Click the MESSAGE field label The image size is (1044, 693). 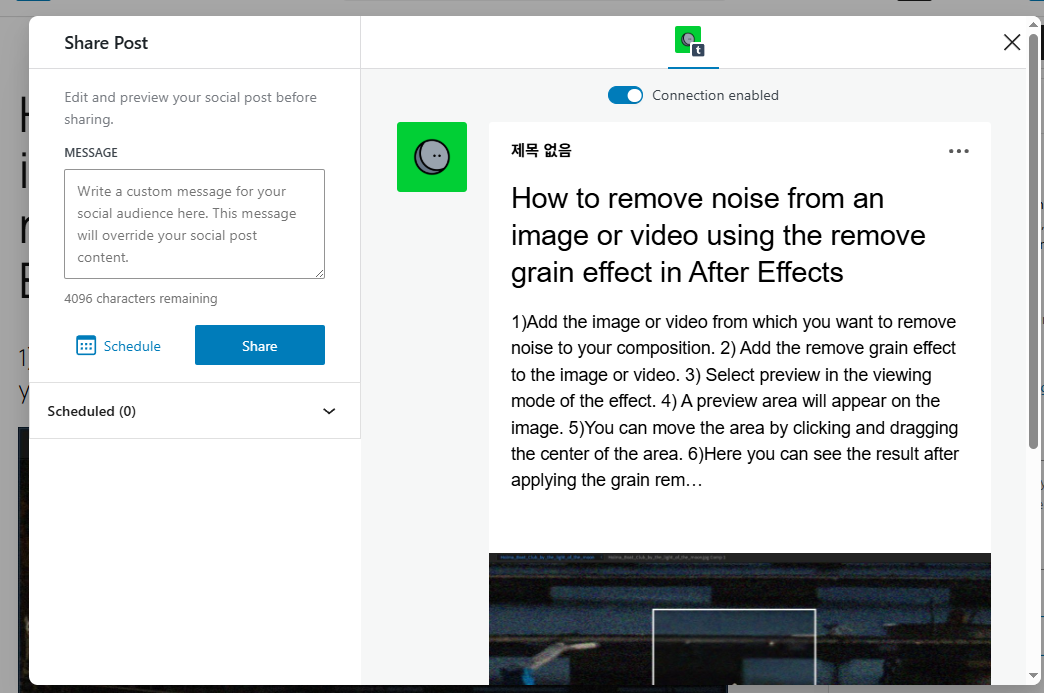pos(91,152)
